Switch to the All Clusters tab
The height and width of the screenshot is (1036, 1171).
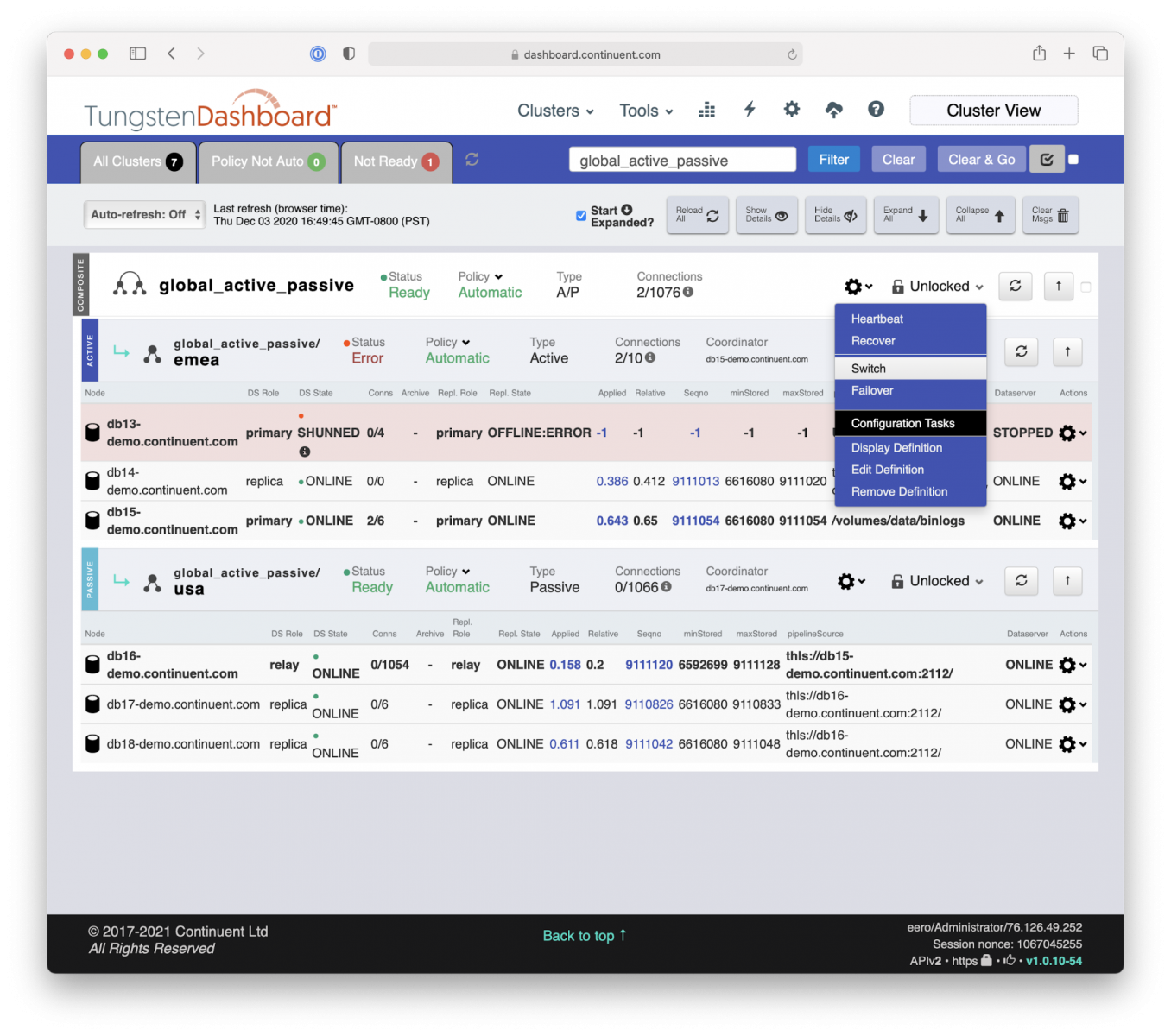pos(137,162)
